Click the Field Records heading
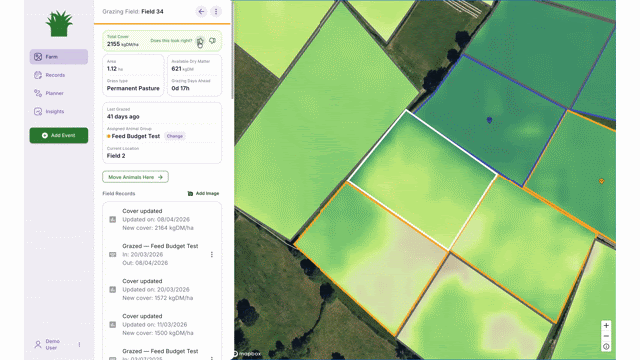 pos(119,193)
